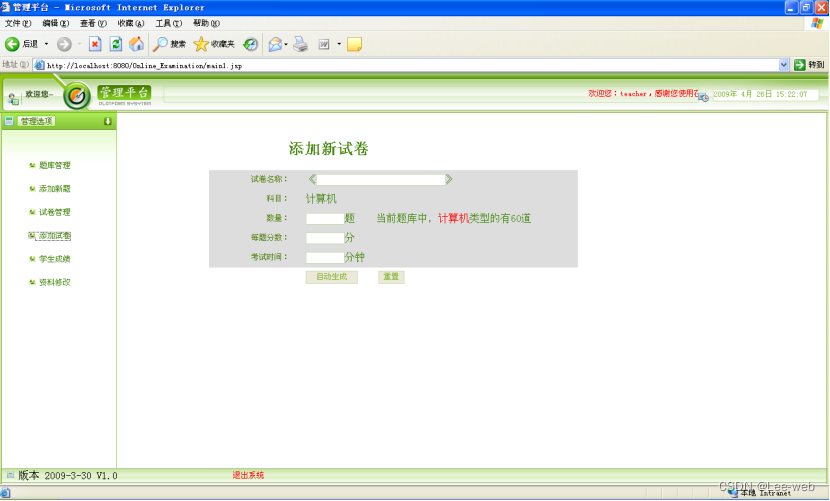Focus the 试卷名称 input field
The width and height of the screenshot is (830, 501).
click(381, 180)
